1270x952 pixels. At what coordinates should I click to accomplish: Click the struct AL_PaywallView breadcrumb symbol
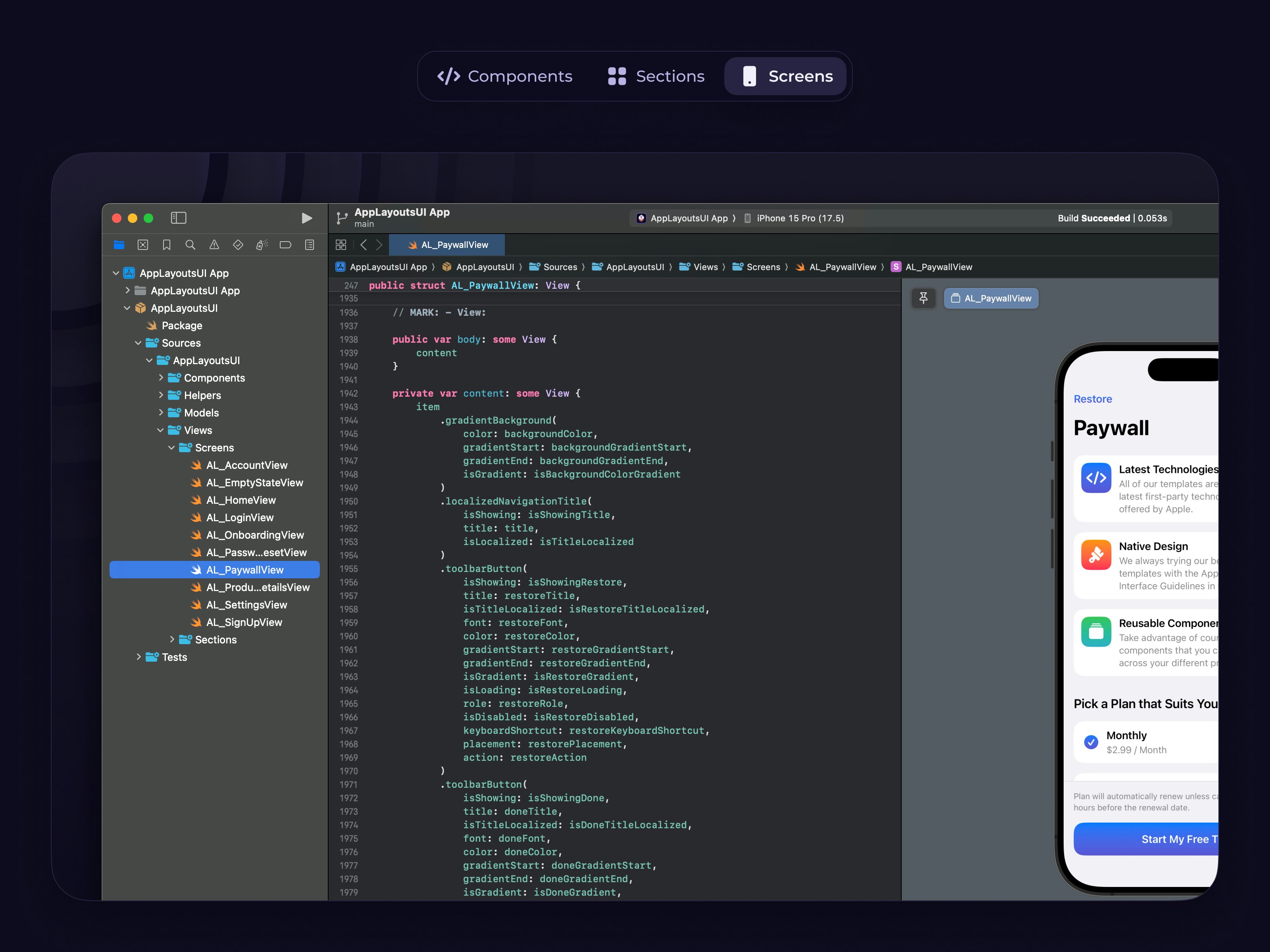click(x=931, y=267)
